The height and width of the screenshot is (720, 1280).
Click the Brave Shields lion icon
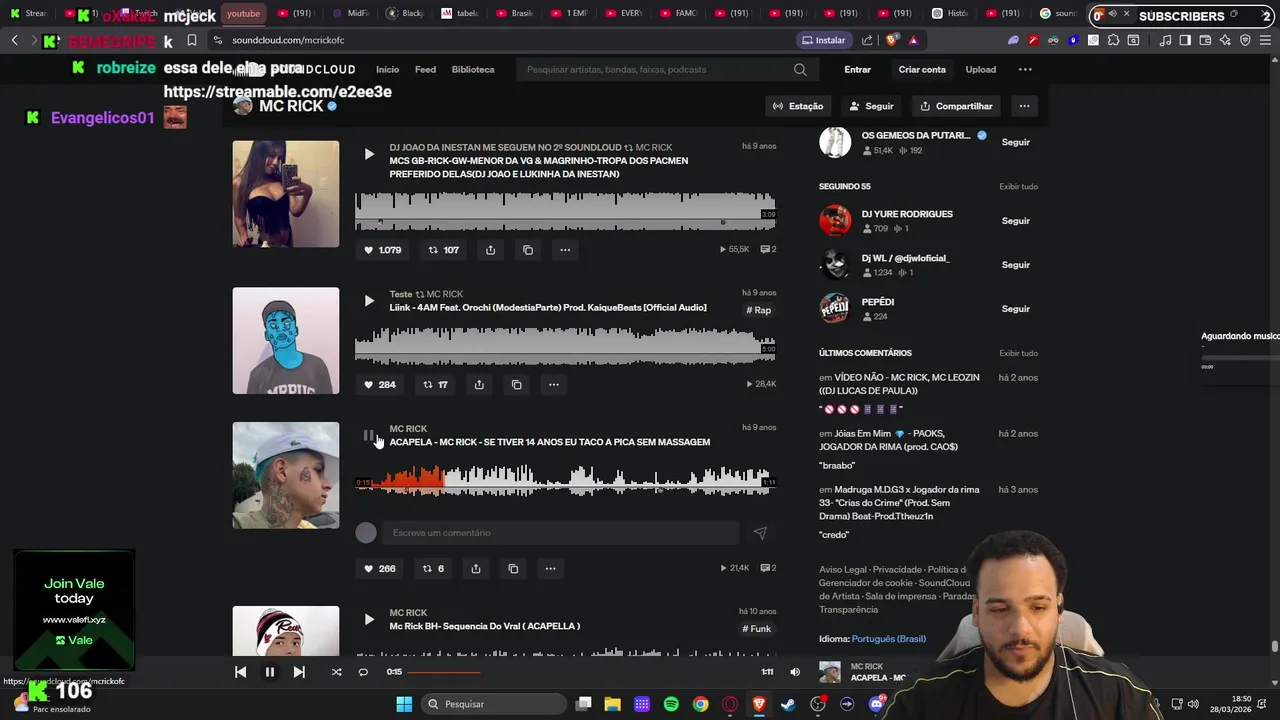click(892, 40)
